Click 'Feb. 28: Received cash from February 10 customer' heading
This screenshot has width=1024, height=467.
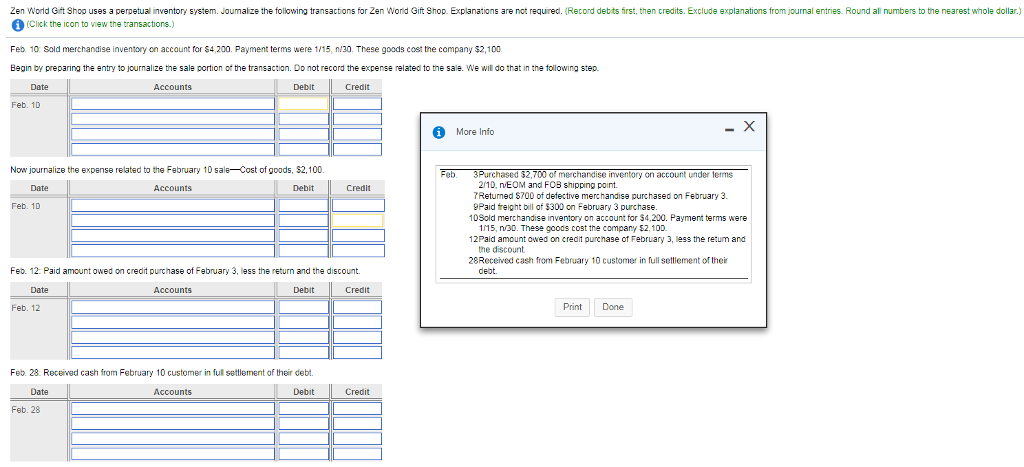pyautogui.click(x=163, y=373)
